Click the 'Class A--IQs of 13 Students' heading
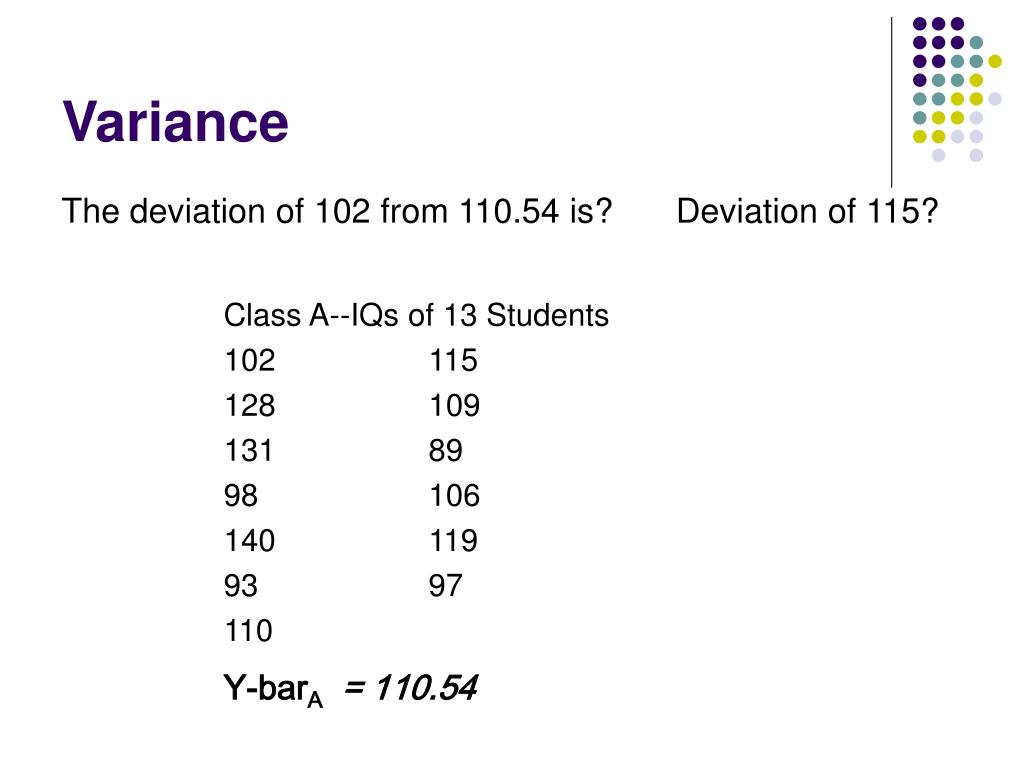Viewport: 1024px width, 768px height. pos(416,315)
